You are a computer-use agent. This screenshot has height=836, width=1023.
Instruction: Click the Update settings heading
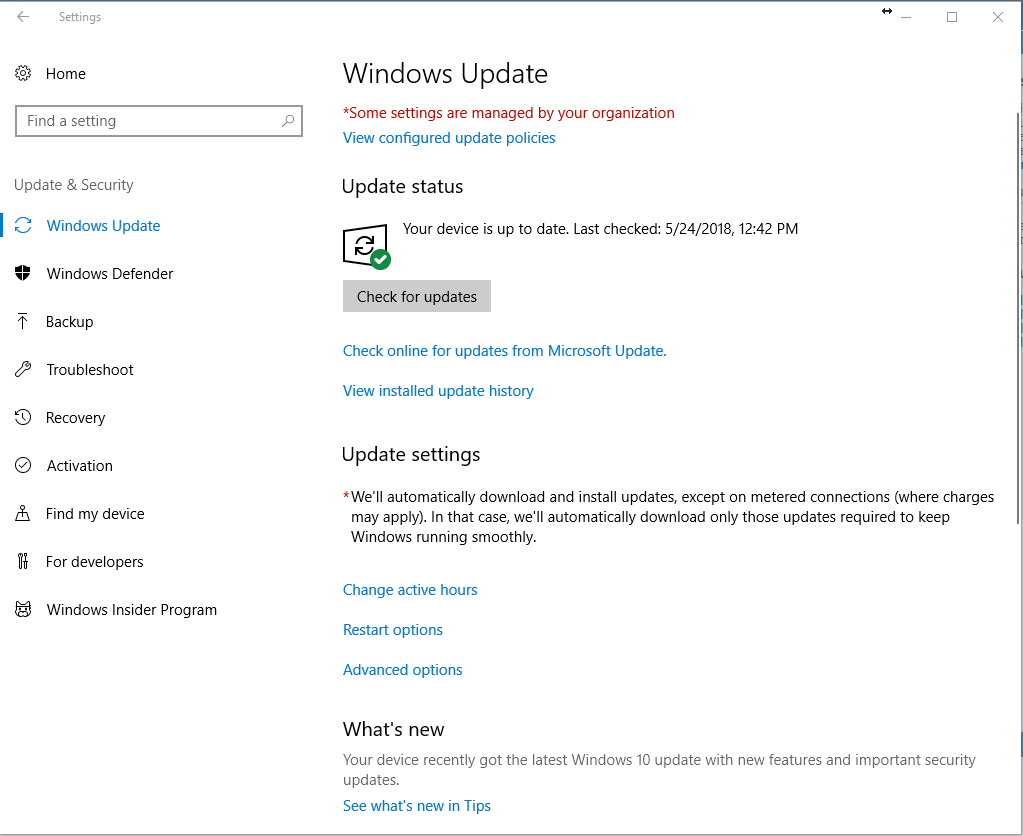[x=411, y=454]
